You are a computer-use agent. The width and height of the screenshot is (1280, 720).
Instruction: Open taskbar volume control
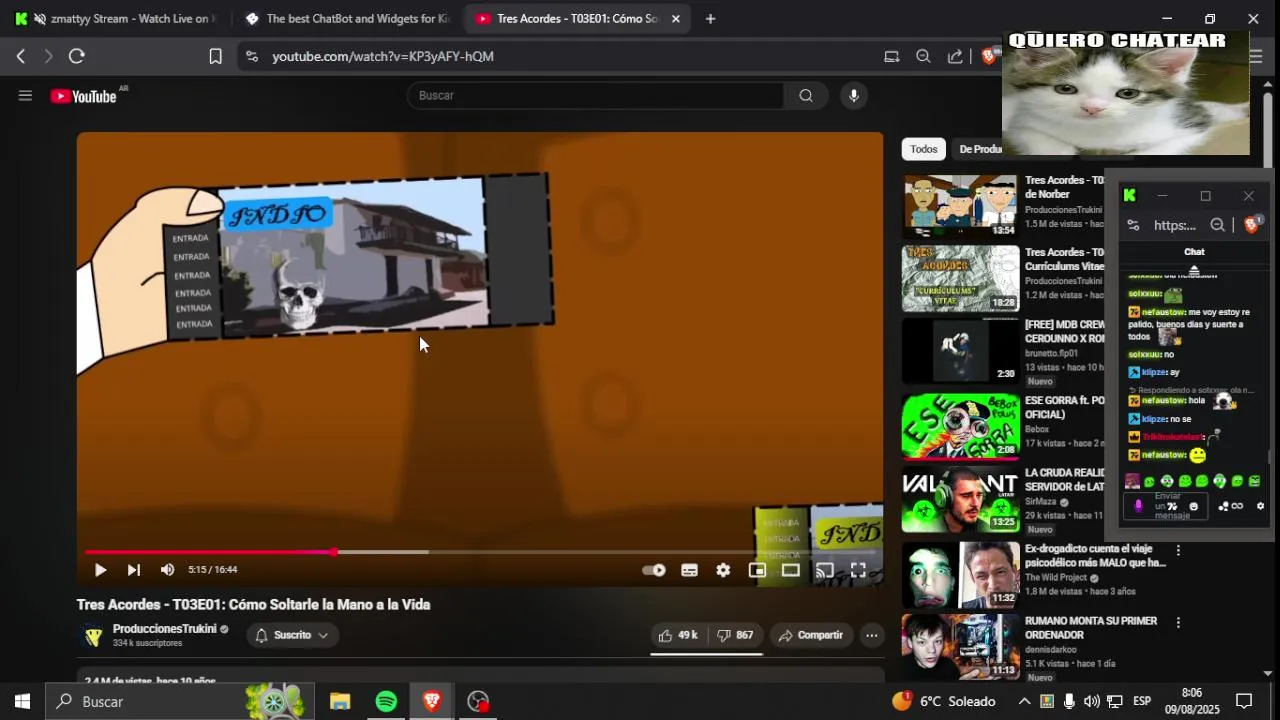click(x=1091, y=702)
